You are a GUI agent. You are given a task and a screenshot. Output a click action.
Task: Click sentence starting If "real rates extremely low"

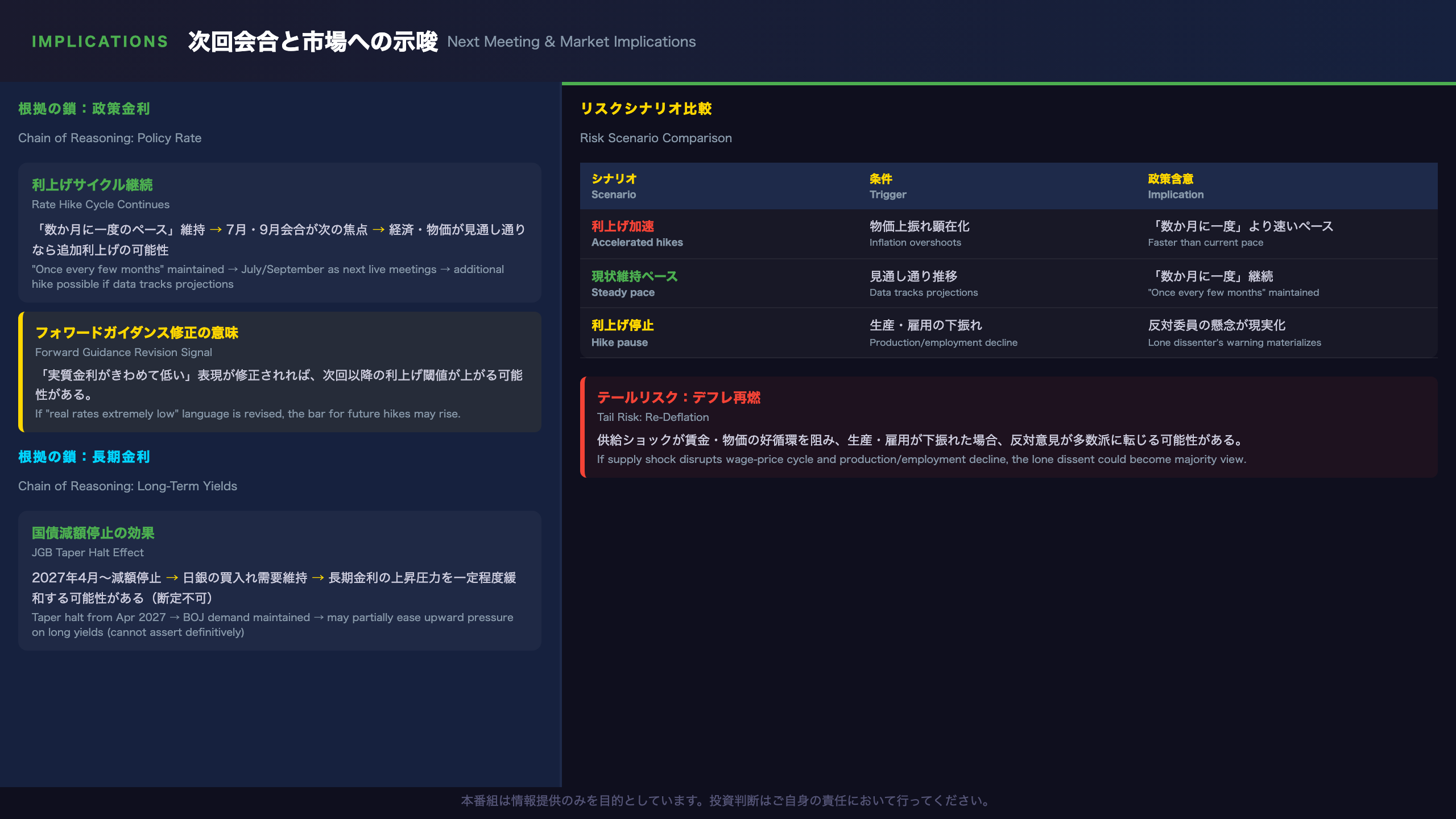(x=248, y=413)
